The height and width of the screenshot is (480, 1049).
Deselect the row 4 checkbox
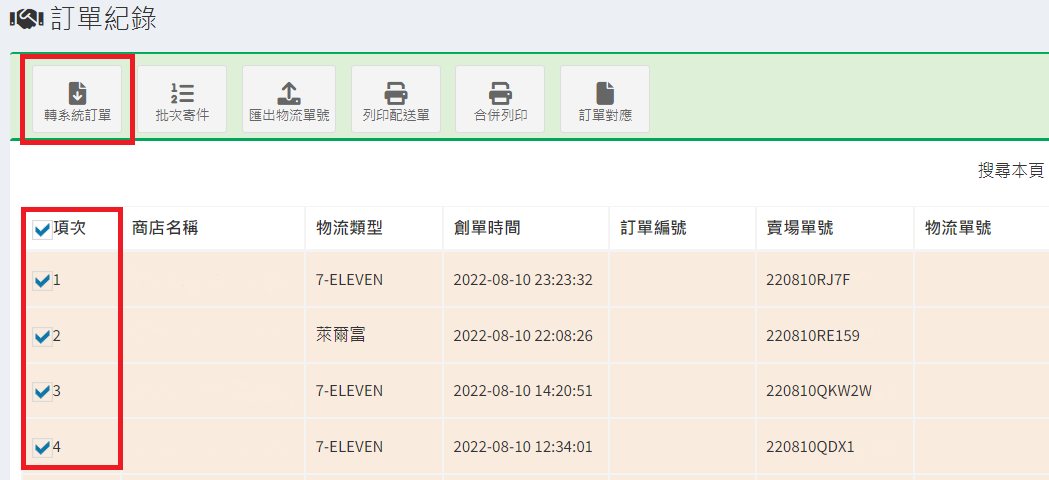(x=43, y=448)
